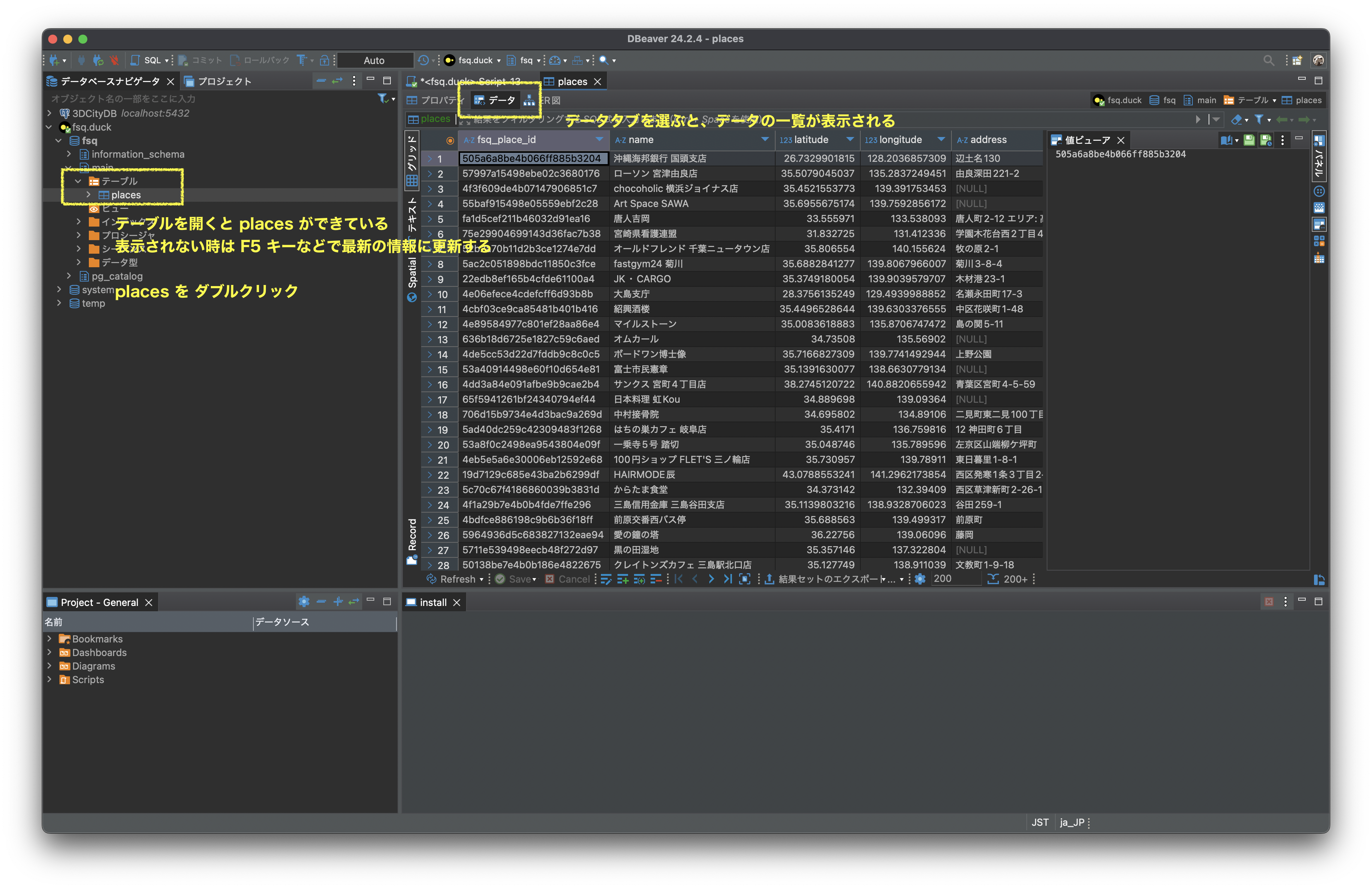Screen dimensions: 1372x889
Task: Click the add row icon
Action: (x=623, y=579)
